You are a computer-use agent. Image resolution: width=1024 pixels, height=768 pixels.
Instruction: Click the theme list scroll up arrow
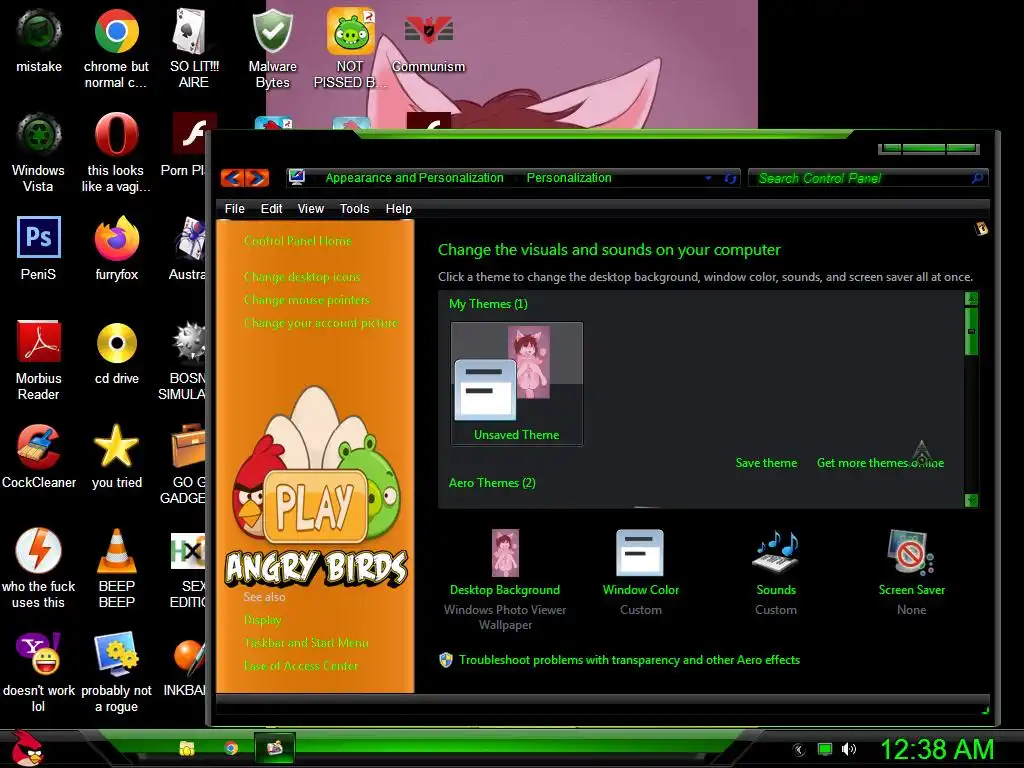pos(971,298)
